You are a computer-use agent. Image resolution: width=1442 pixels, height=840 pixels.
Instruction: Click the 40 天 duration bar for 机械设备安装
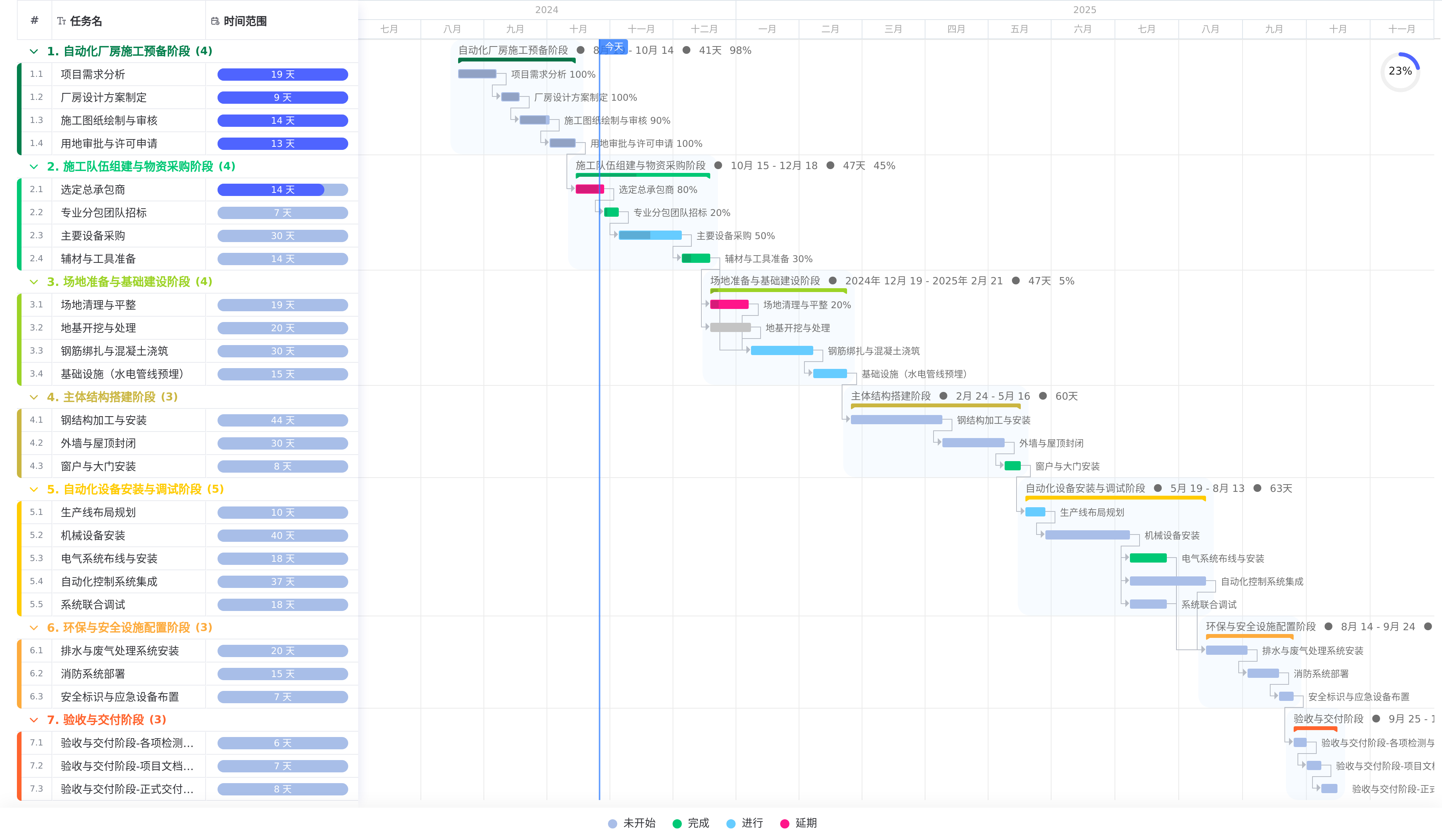(x=283, y=536)
